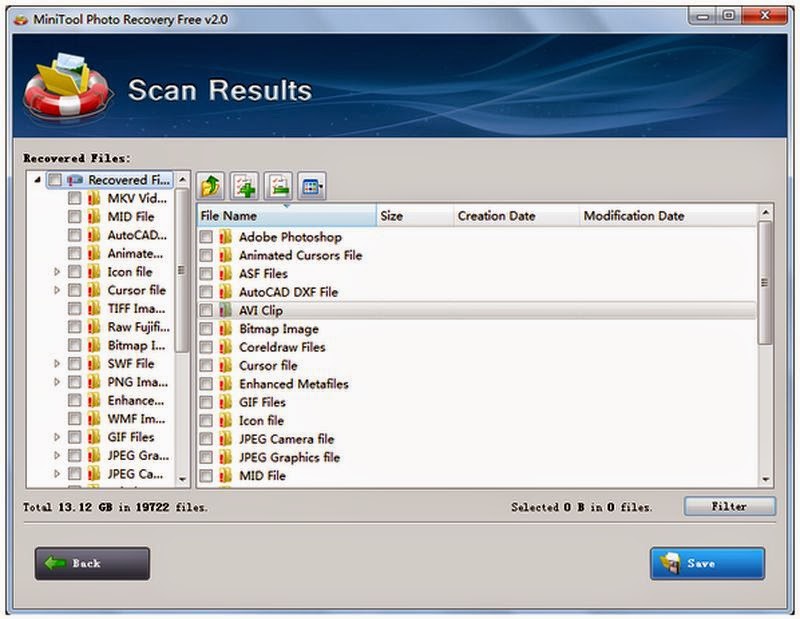Tick the AutoCAD... checkbox in tree
This screenshot has width=800, height=619.
(x=74, y=235)
